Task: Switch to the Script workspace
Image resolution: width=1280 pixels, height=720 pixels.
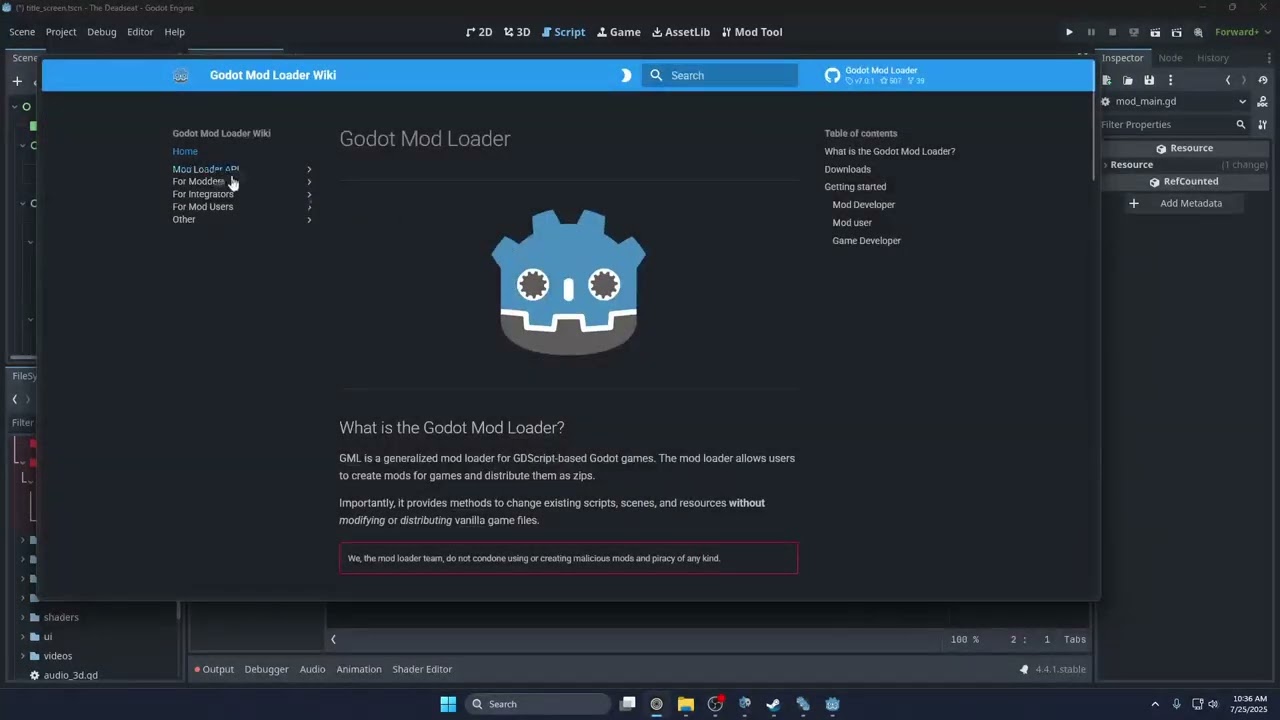Action: 563,32
